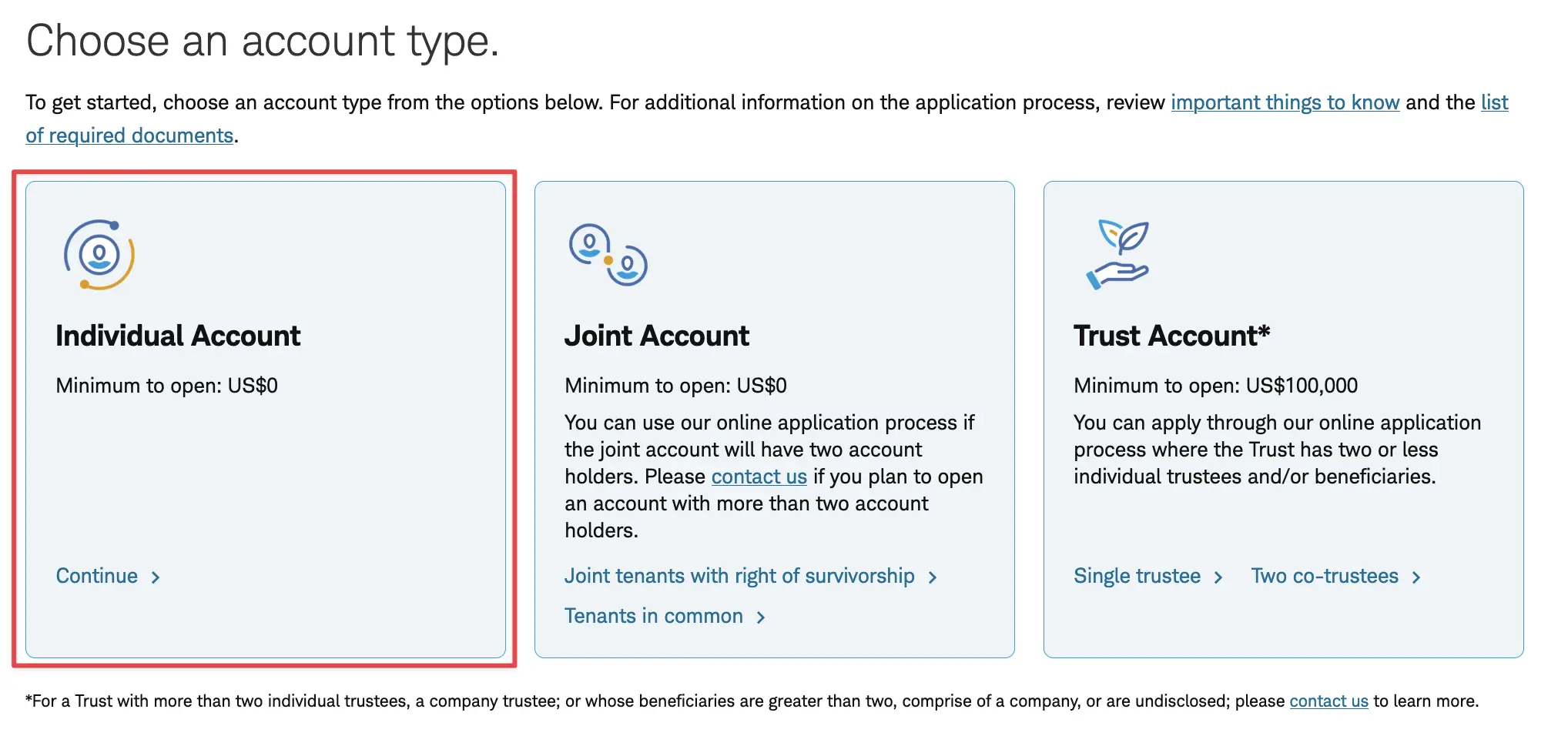Select Tenants in common option
Image resolution: width=1568 pixels, height=756 pixels.
coord(653,616)
